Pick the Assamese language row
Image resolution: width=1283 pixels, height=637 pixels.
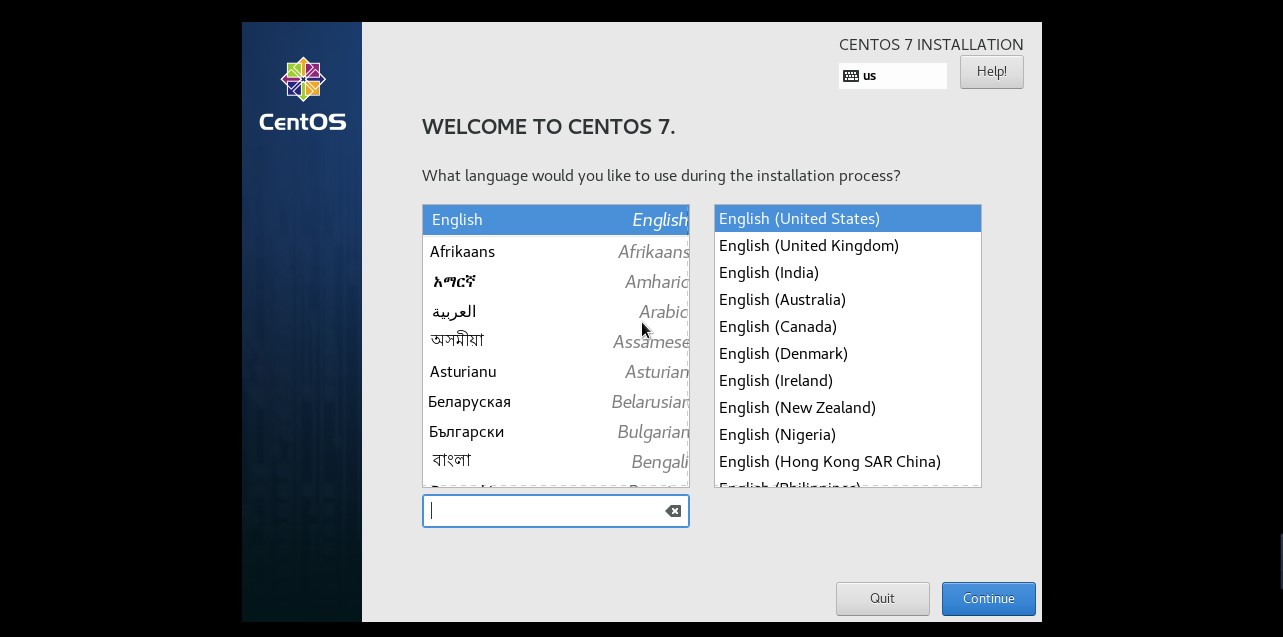pos(555,341)
